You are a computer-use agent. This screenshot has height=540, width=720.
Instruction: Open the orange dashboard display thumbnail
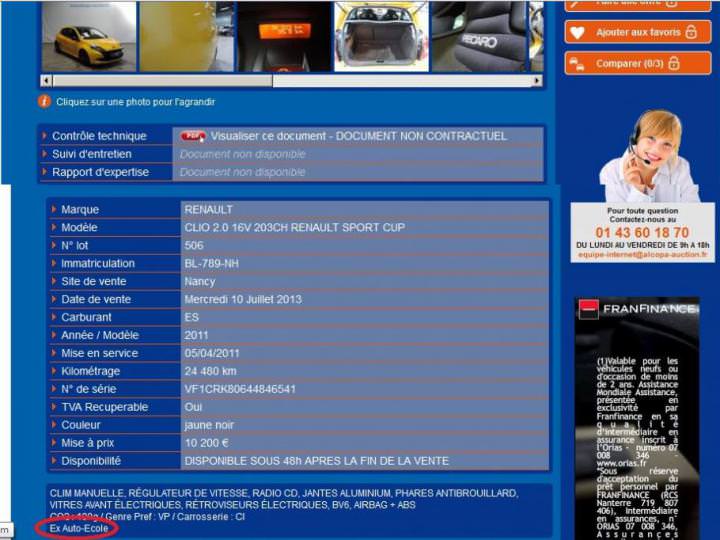(284, 37)
